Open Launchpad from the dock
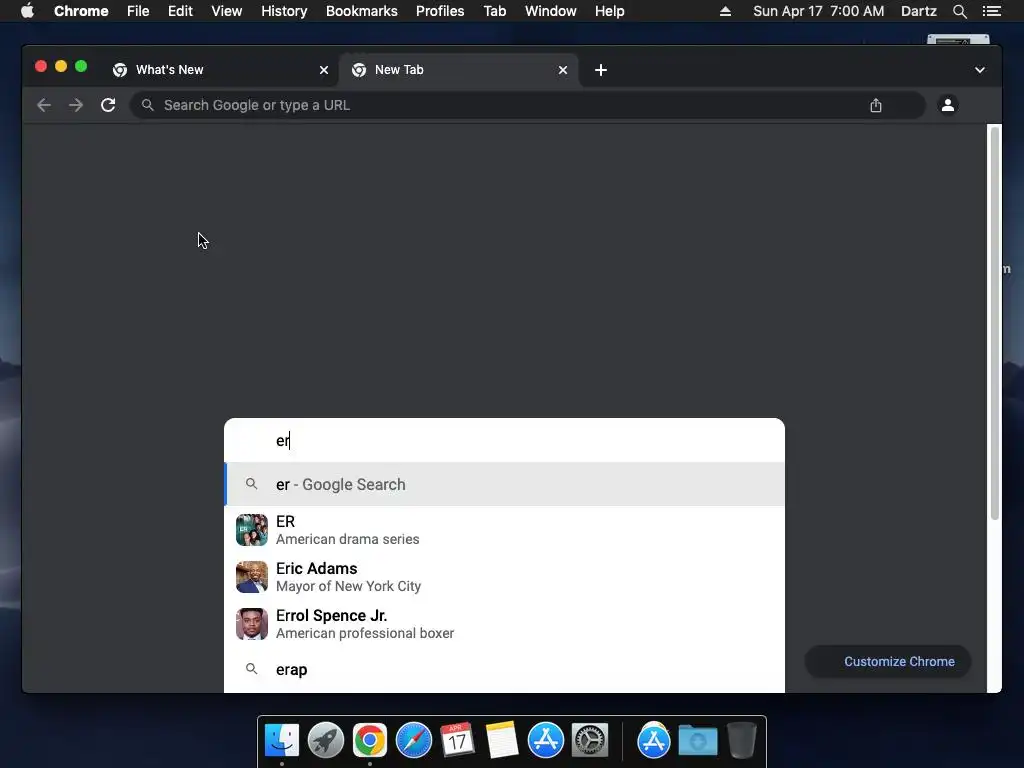Image resolution: width=1024 pixels, height=768 pixels. [x=326, y=740]
